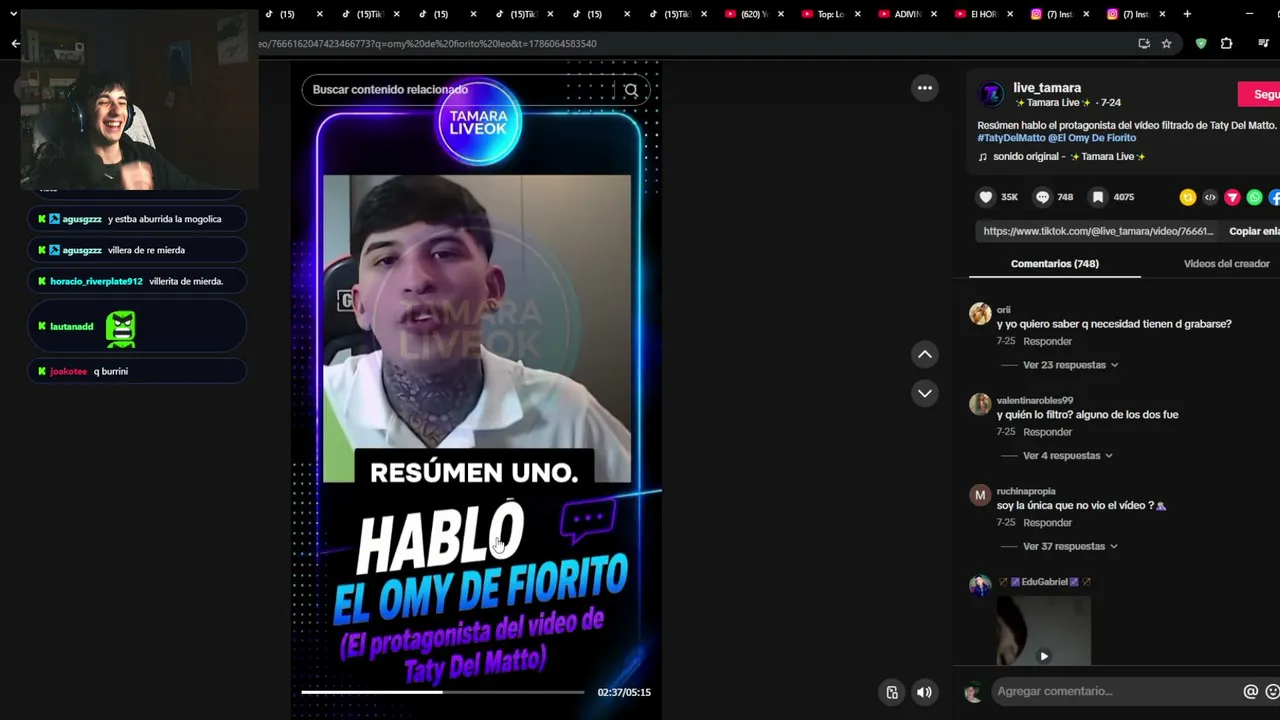Click the live_tamara profile avatar
This screenshot has width=1280, height=720.
point(991,94)
